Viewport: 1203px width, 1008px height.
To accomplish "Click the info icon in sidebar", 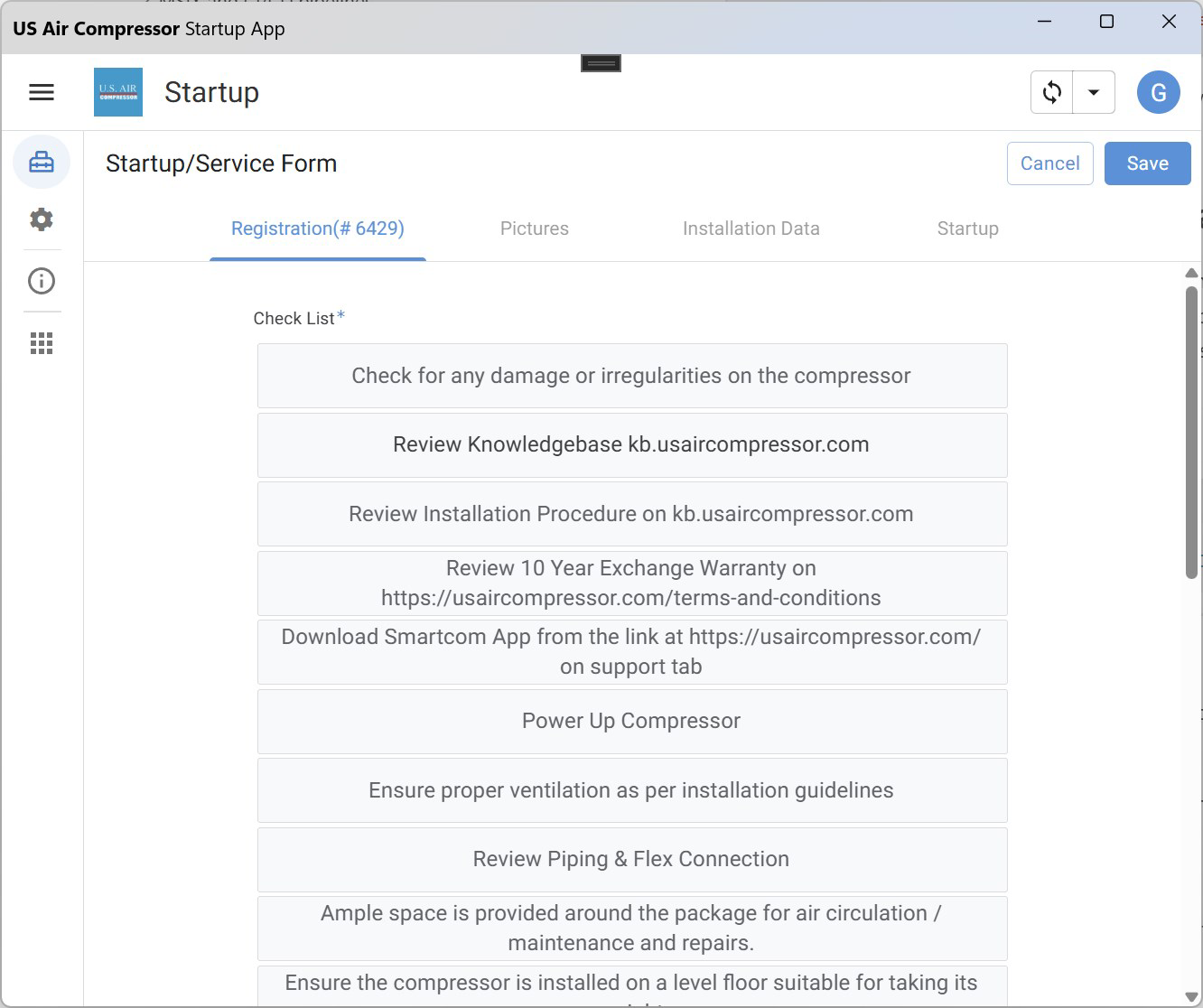I will tap(42, 281).
